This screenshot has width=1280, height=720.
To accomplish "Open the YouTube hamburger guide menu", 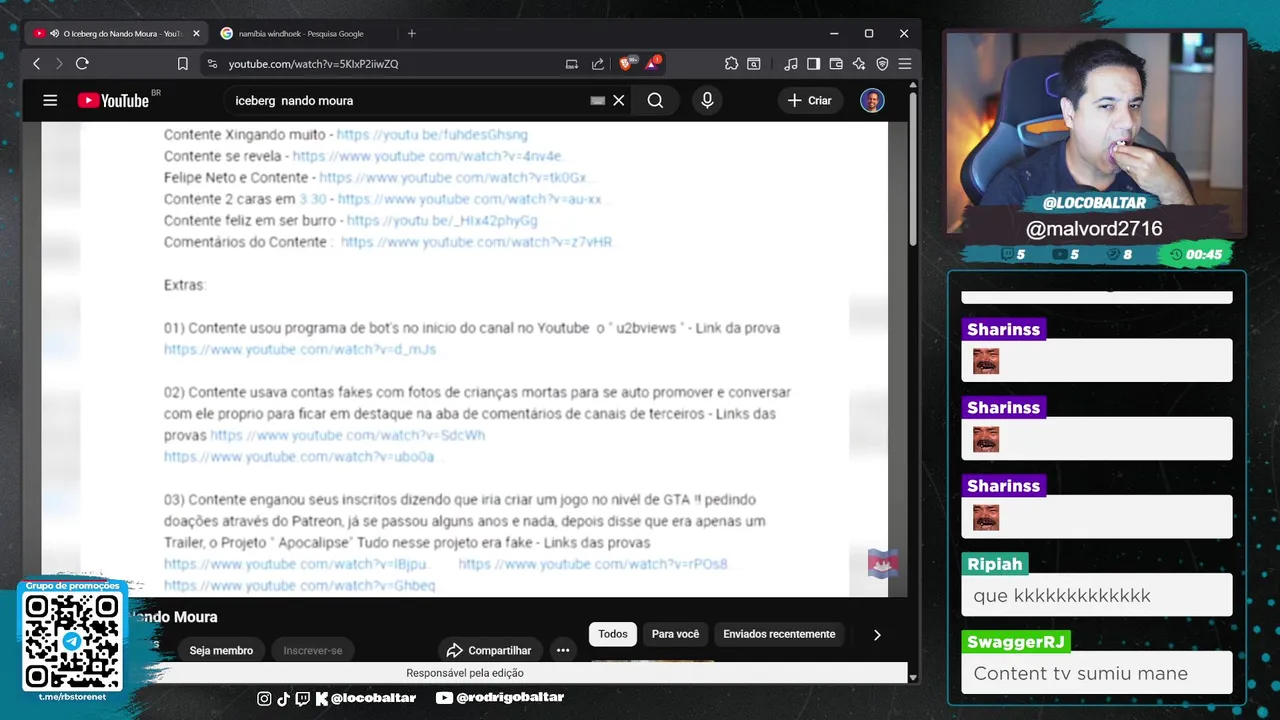I will (x=50, y=100).
